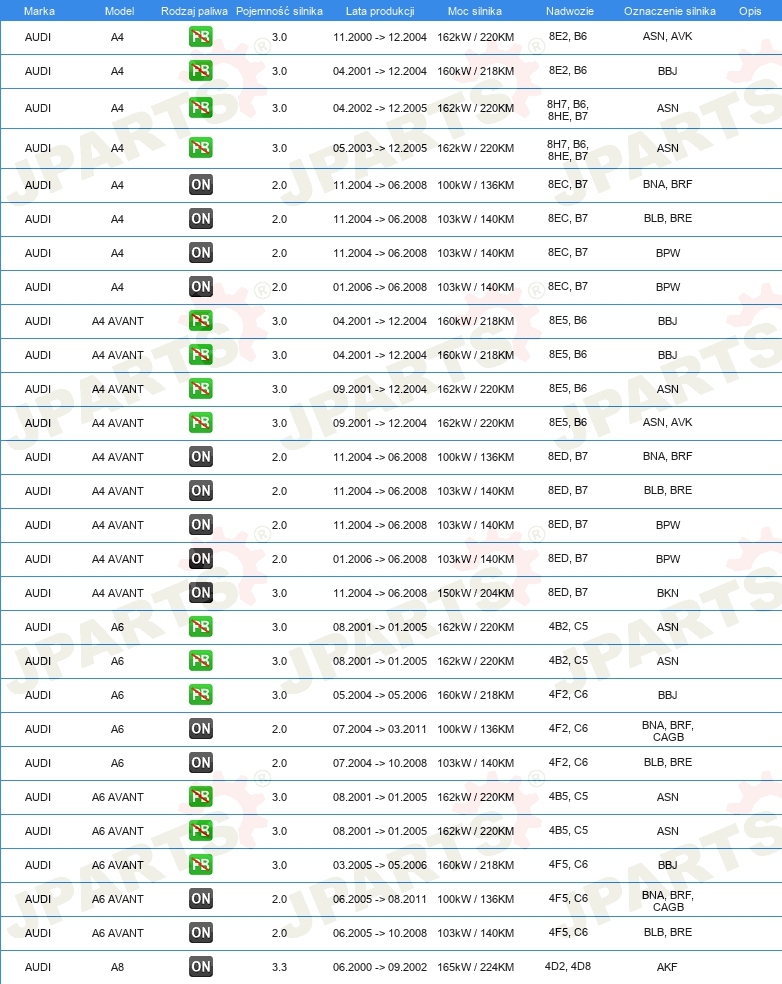Select date range 06.2000 -> 09.2002
Viewport: 782px width, 984px height.
pos(380,967)
